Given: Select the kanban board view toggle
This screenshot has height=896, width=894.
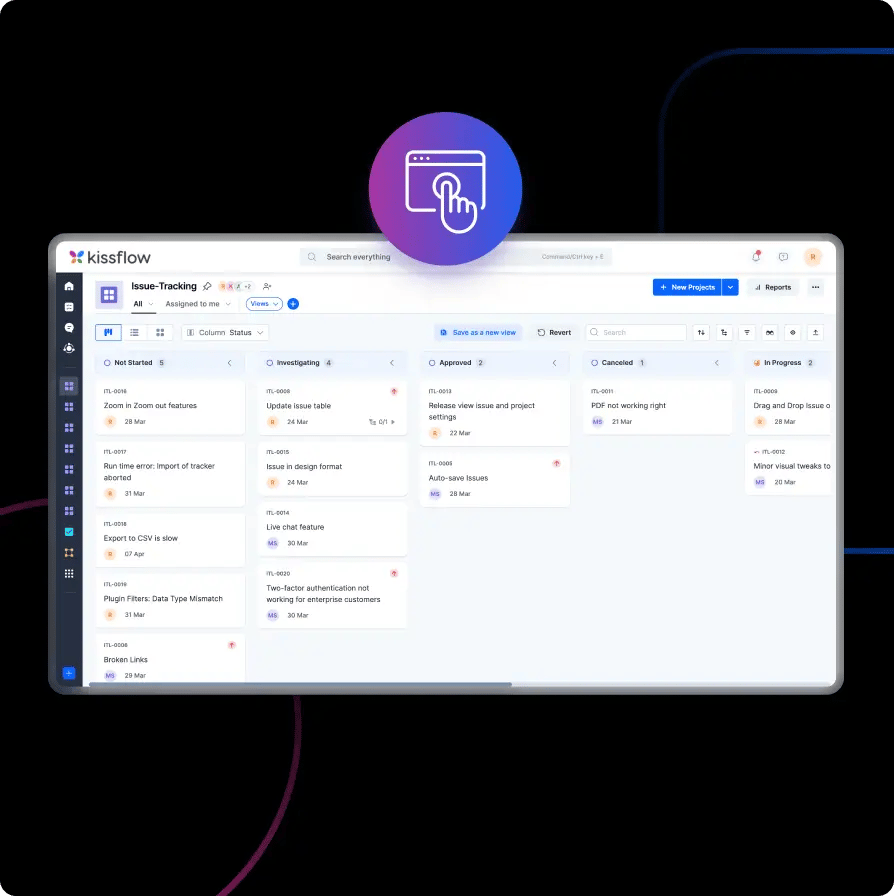Looking at the screenshot, I should (108, 332).
